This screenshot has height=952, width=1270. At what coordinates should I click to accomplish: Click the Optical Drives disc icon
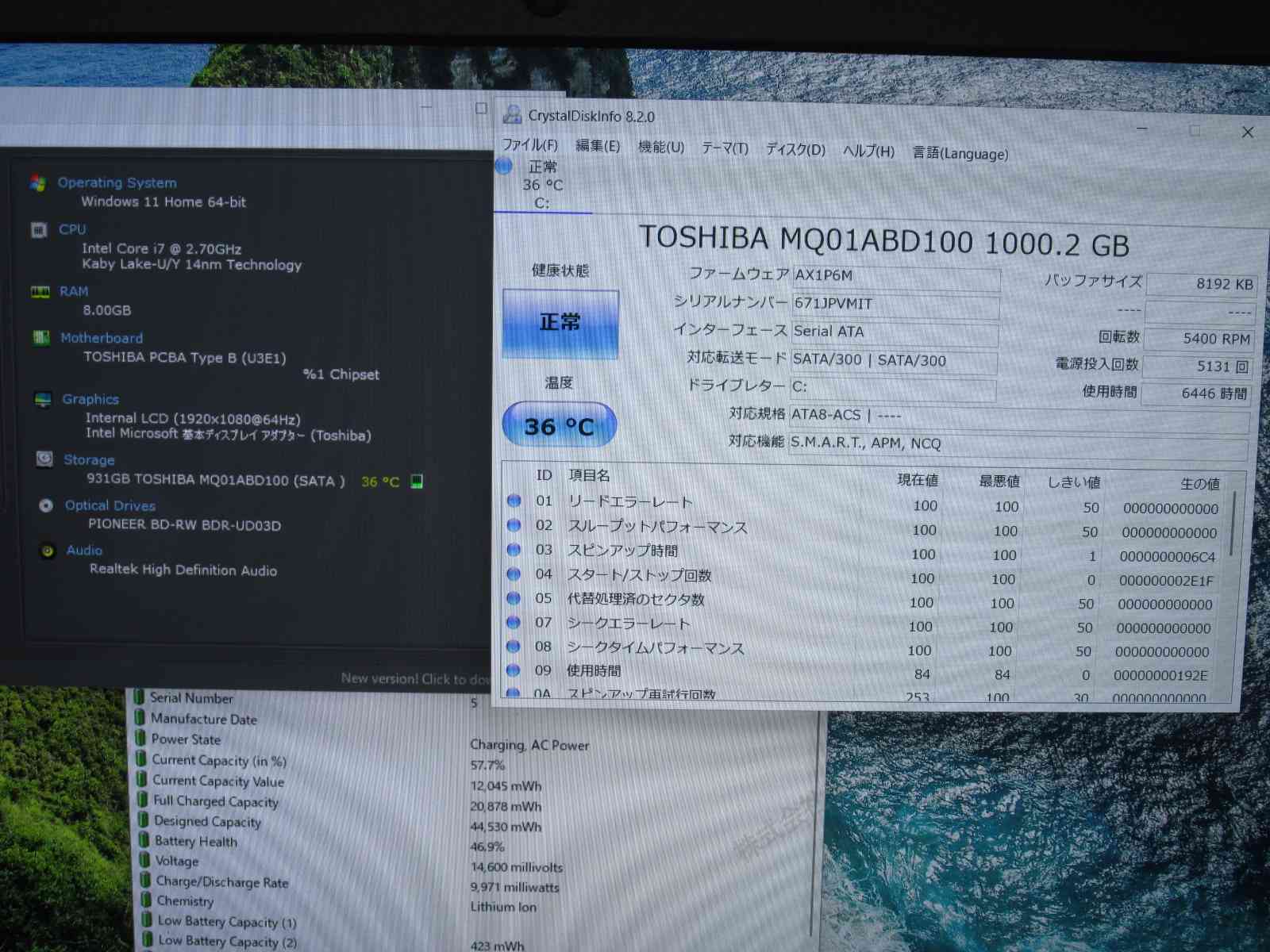(46, 505)
